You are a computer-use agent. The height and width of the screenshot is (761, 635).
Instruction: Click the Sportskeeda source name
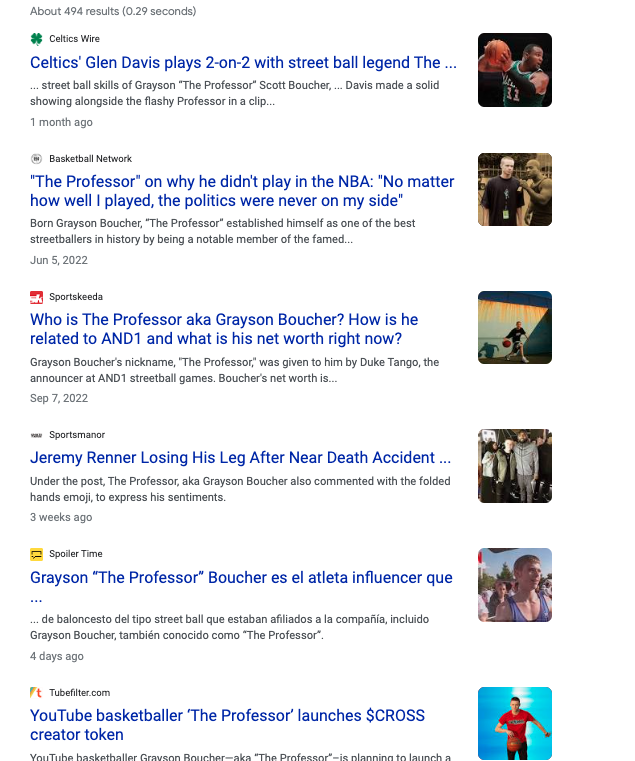pyautogui.click(x=76, y=297)
